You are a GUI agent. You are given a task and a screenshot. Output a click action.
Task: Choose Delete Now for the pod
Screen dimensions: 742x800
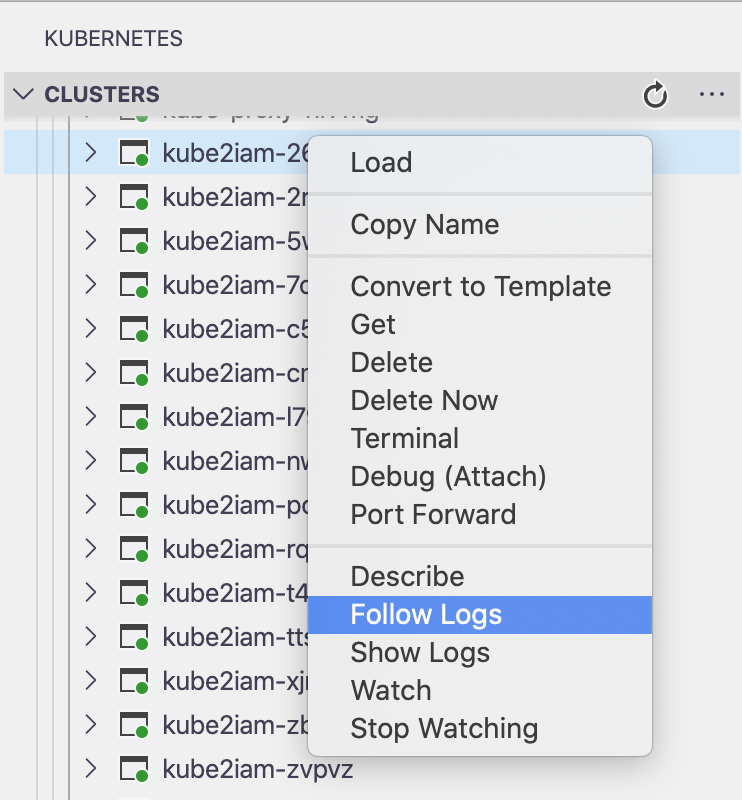pos(423,400)
